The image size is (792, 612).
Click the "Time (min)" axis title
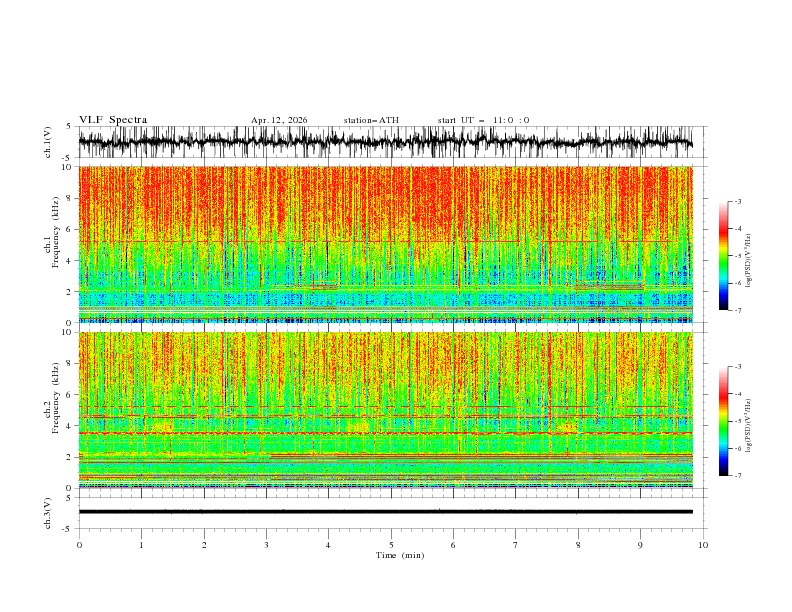(x=400, y=555)
